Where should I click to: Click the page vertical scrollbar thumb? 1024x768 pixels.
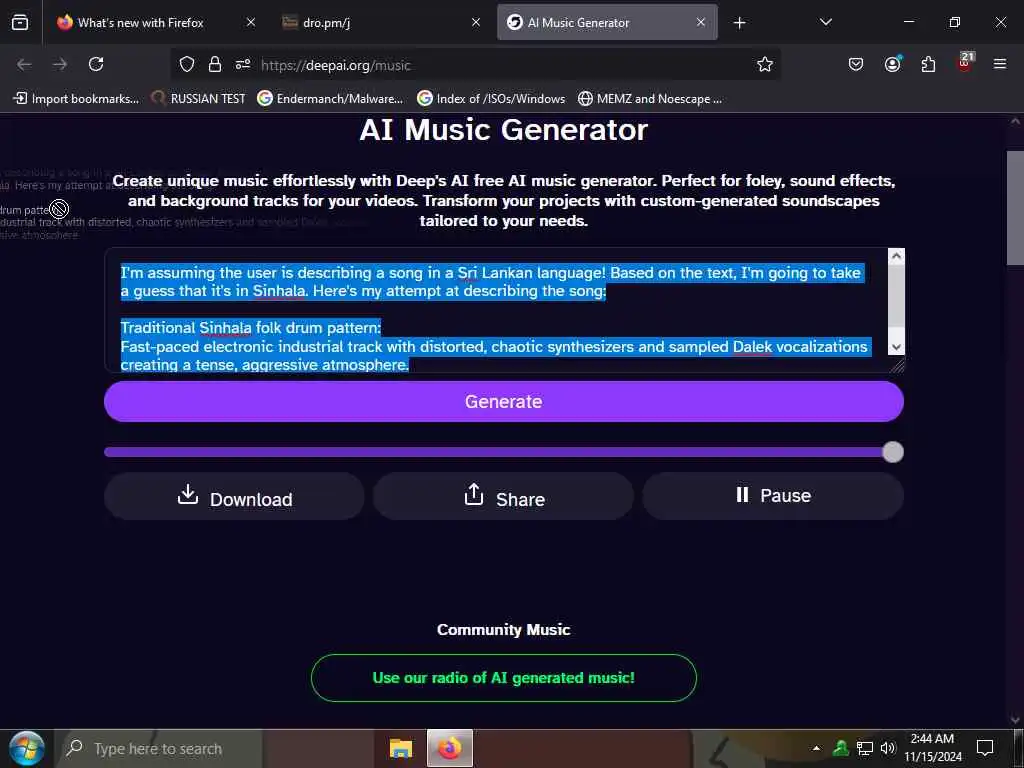1016,208
